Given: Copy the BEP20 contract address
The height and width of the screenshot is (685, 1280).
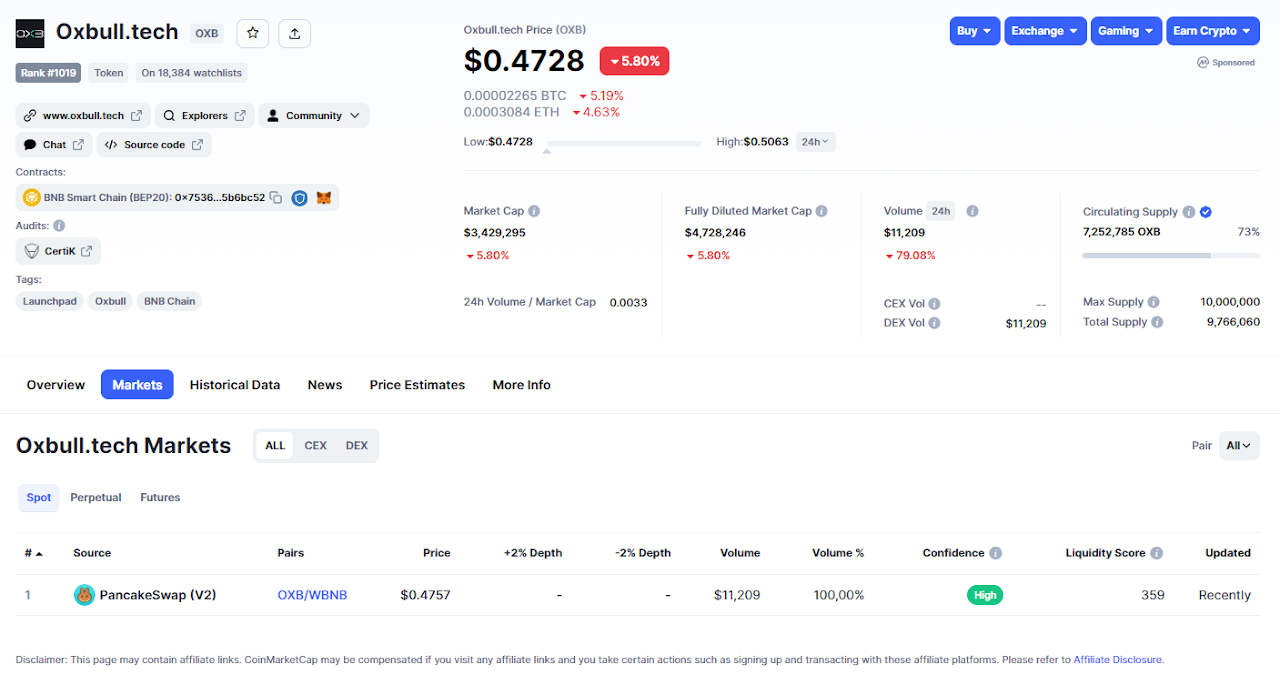Looking at the screenshot, I should tap(276, 198).
